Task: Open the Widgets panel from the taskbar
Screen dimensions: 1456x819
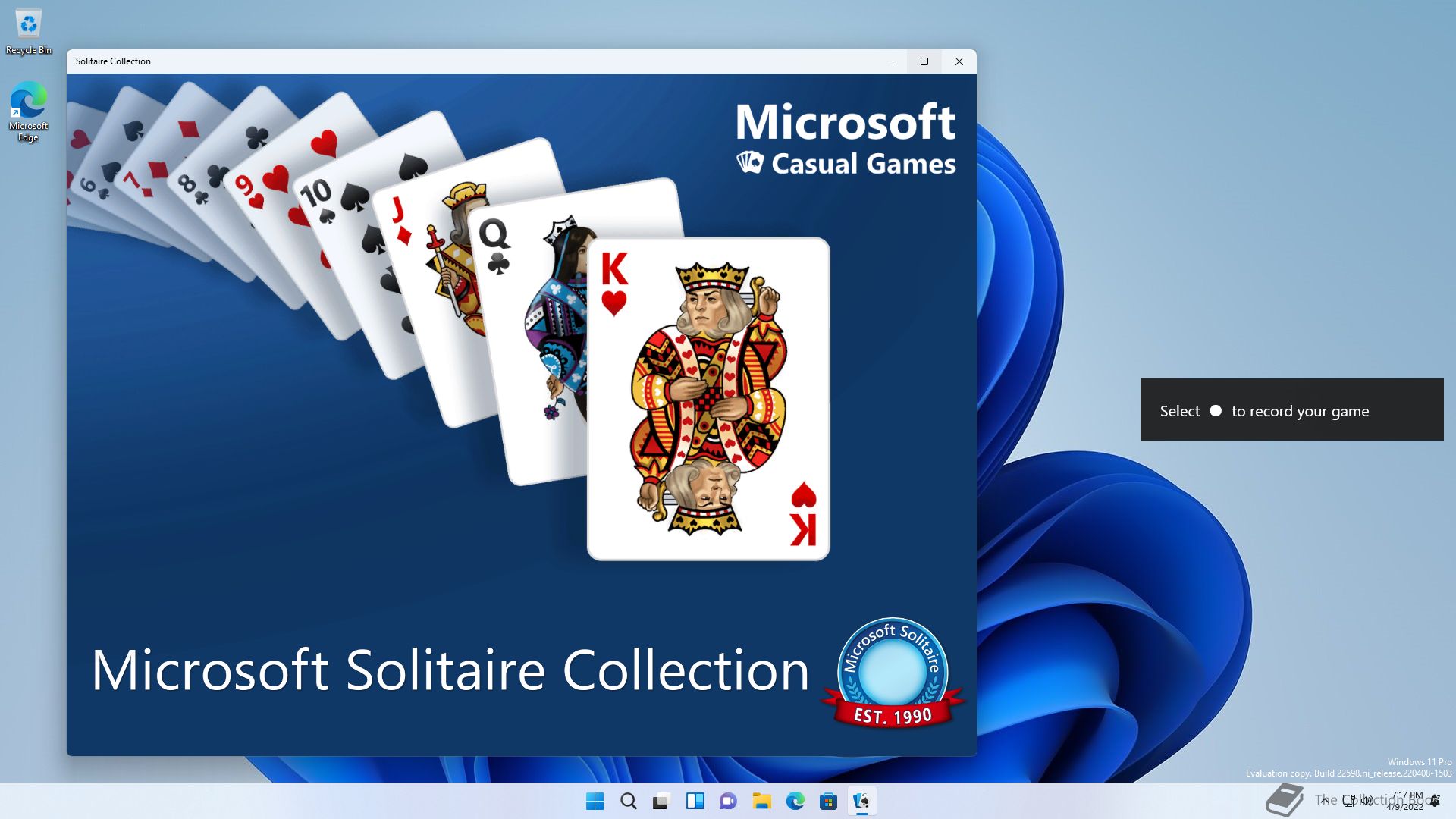Action: [695, 801]
